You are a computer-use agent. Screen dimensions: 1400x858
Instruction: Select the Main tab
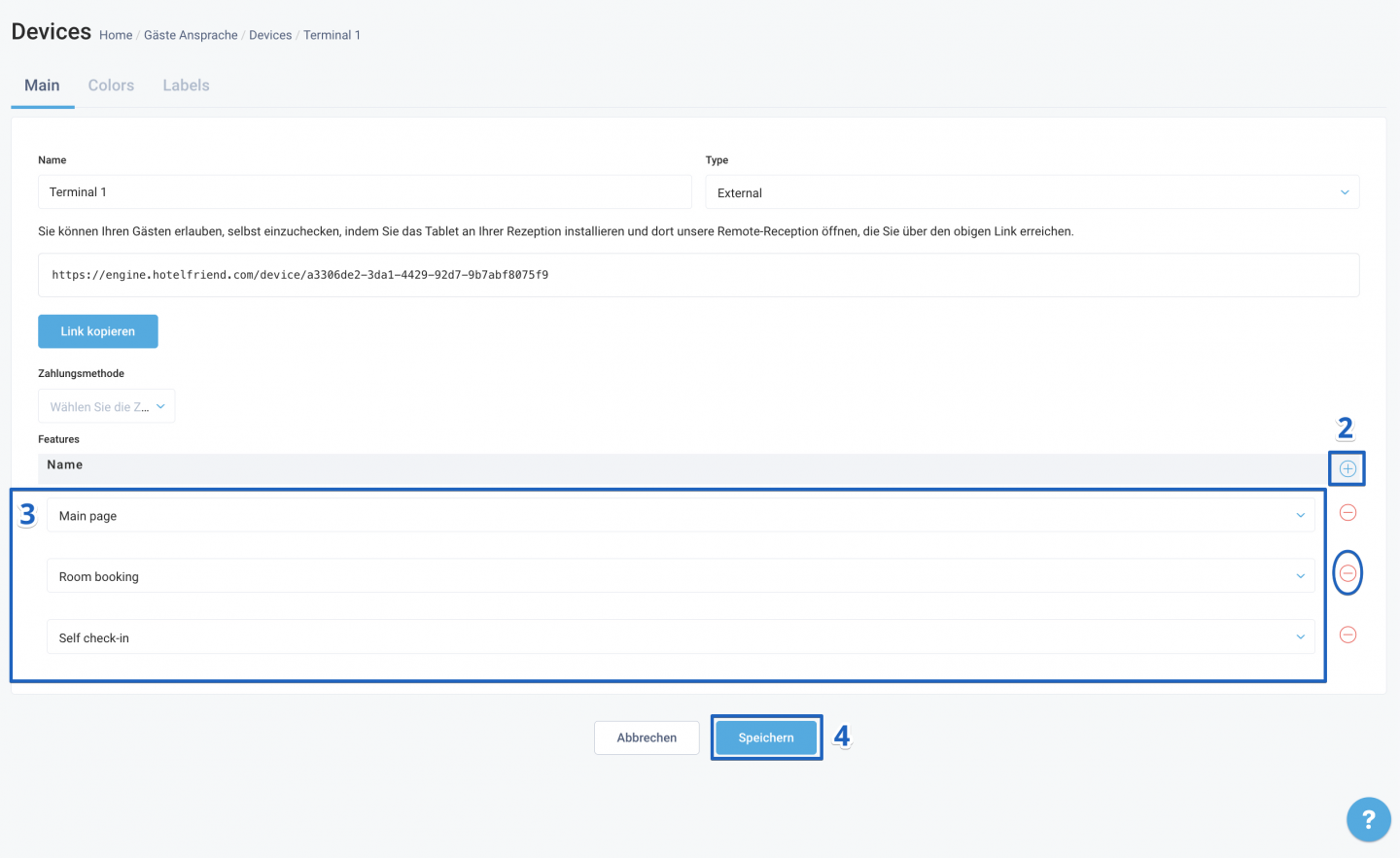42,86
